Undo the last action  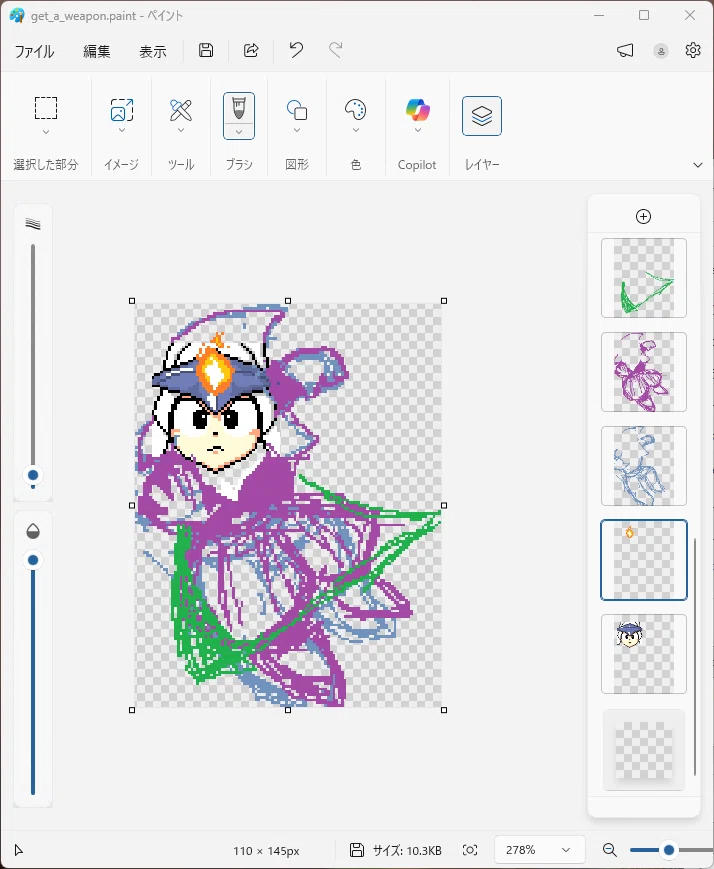296,50
